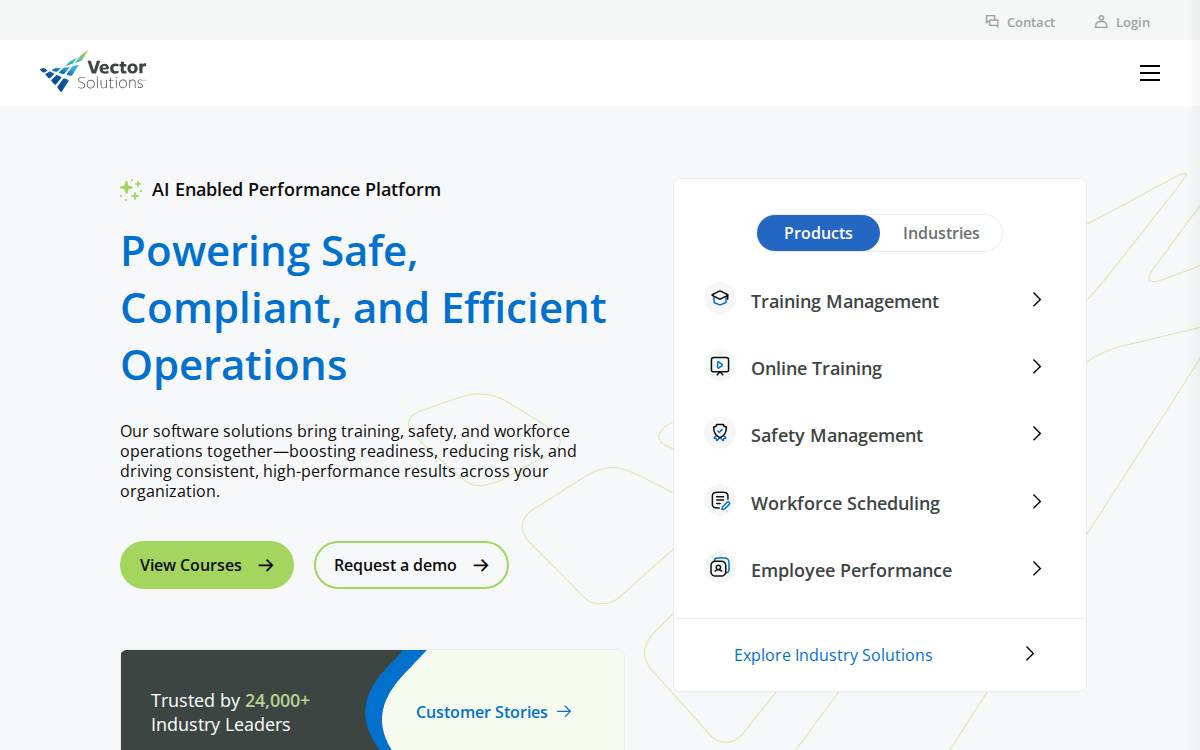Click the Employee Performance badge icon
Screen dimensions: 1200x750
coord(720,568)
